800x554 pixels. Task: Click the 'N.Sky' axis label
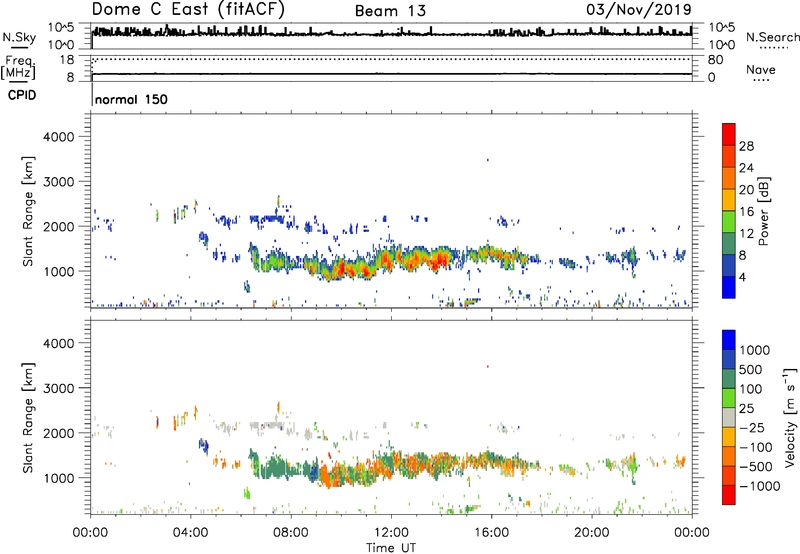coord(19,37)
